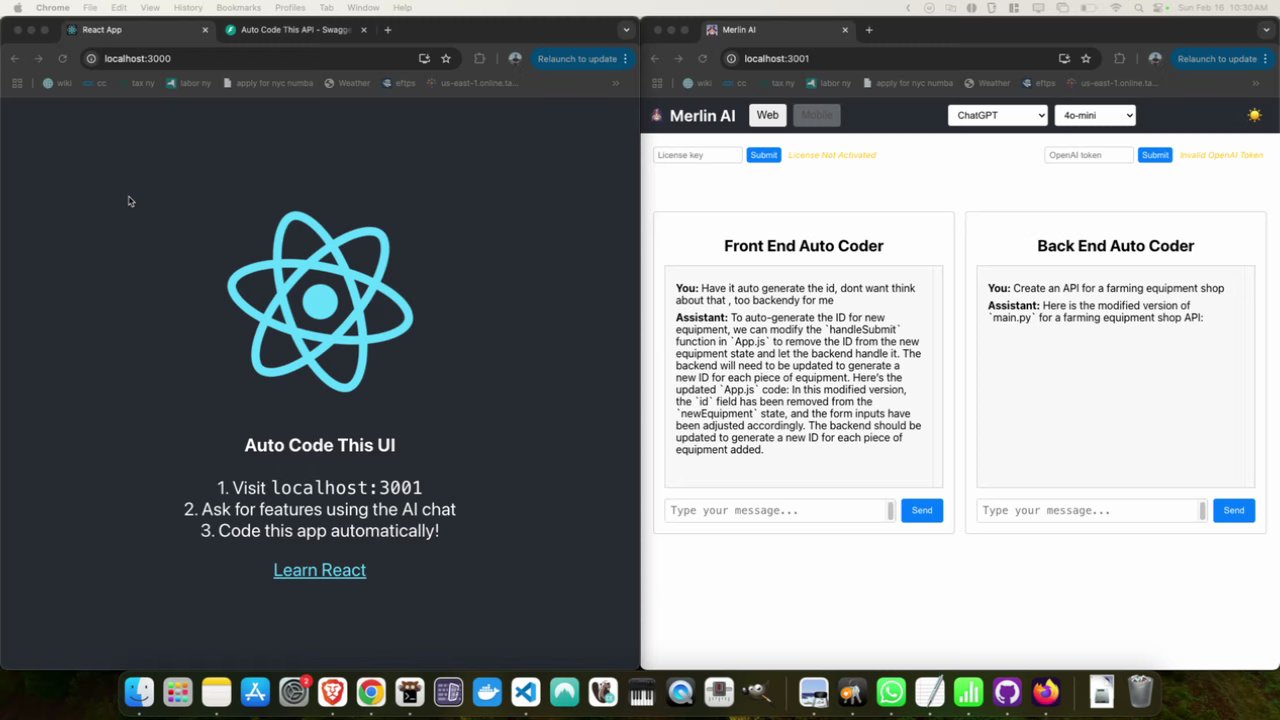Open the View menu
Screen dimensions: 1280x720
150,8
